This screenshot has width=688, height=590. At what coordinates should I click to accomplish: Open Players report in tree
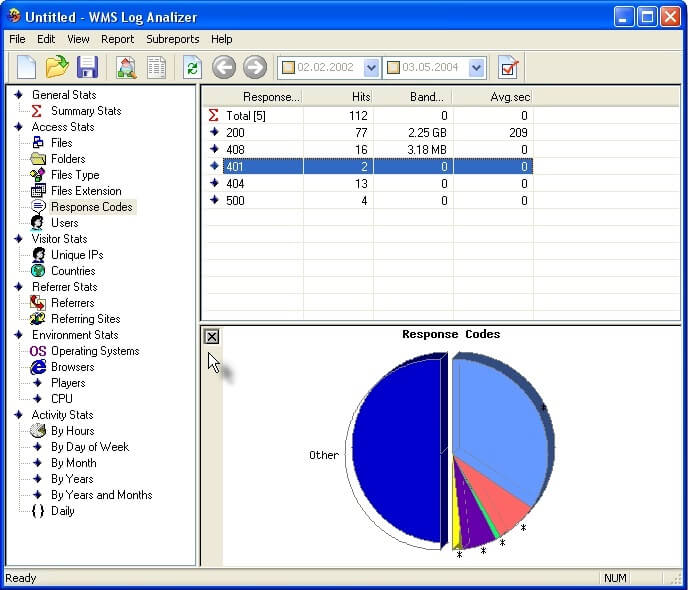point(68,383)
